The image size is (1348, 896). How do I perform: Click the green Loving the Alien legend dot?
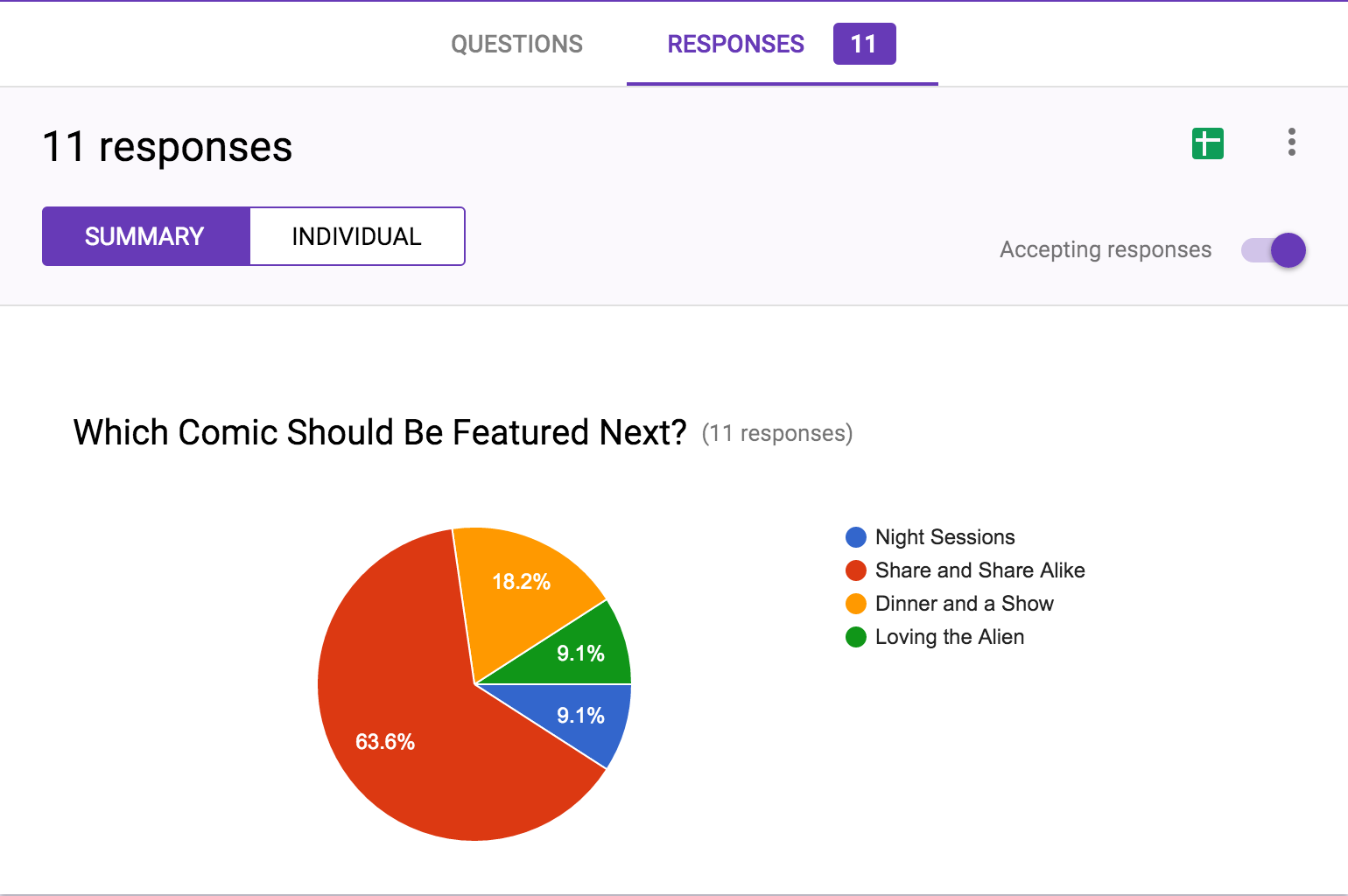(x=856, y=637)
